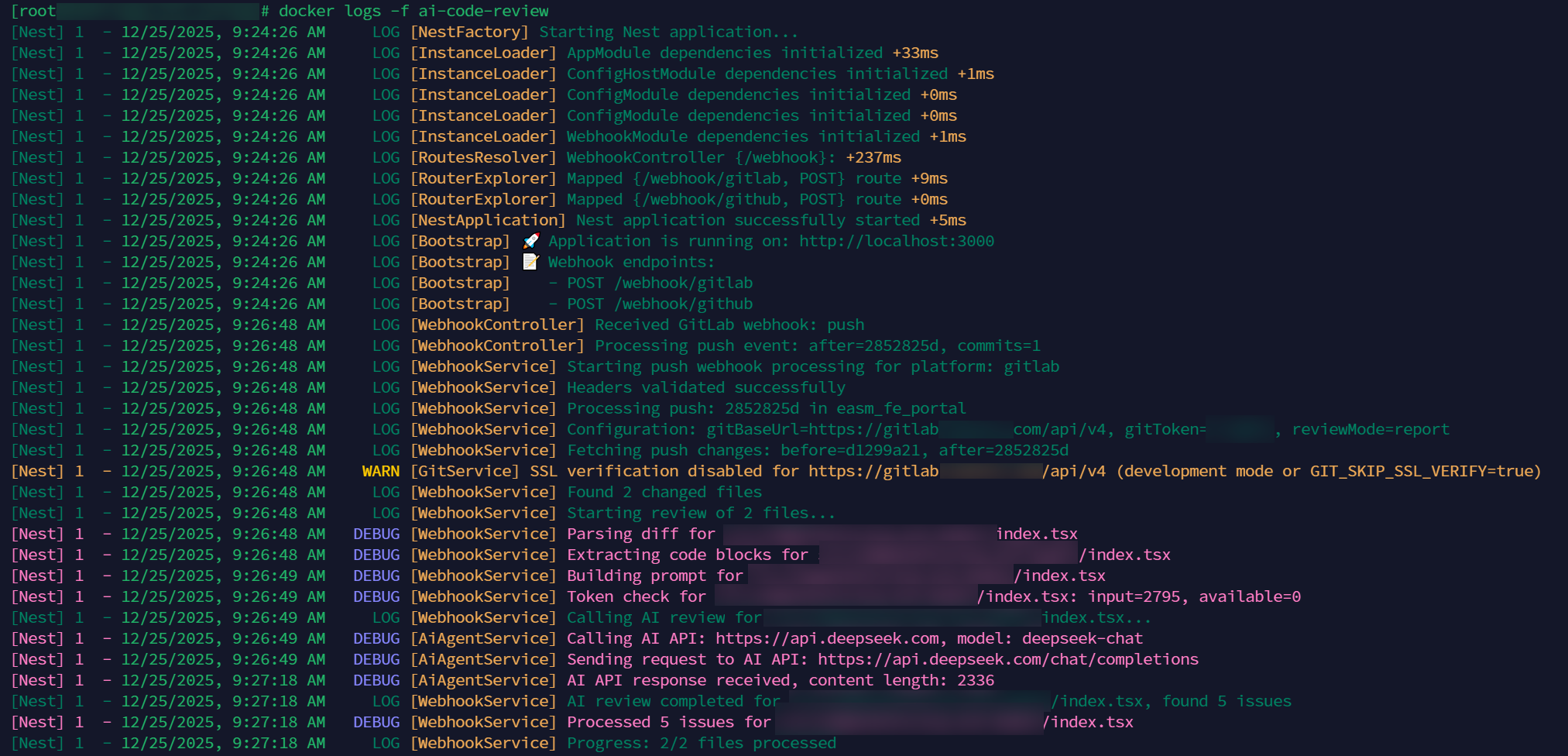The width and height of the screenshot is (1568, 756).
Task: Click the +237ms timing value
Action: pos(873,157)
